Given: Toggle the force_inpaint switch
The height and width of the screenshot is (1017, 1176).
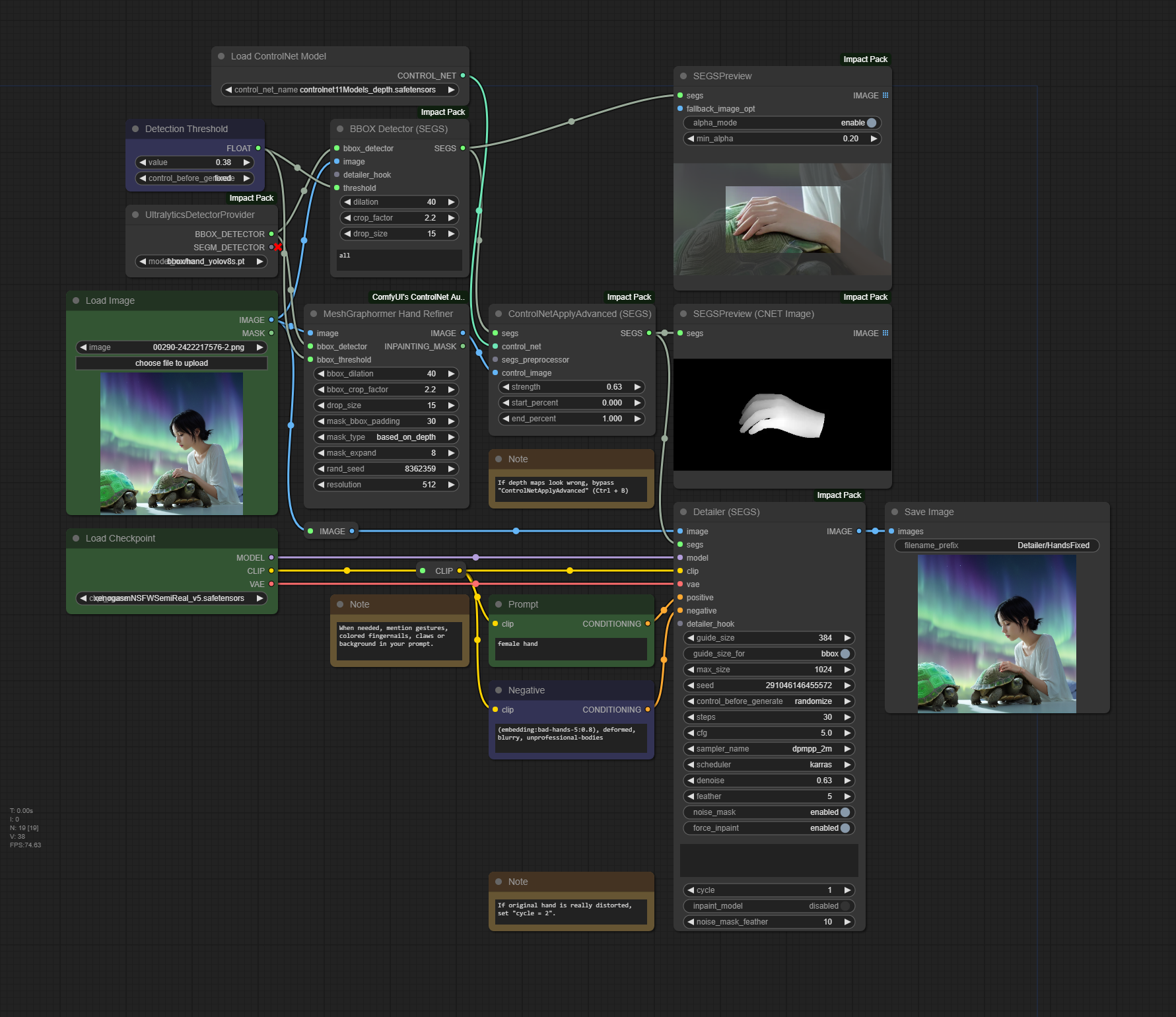Looking at the screenshot, I should coord(845,828).
